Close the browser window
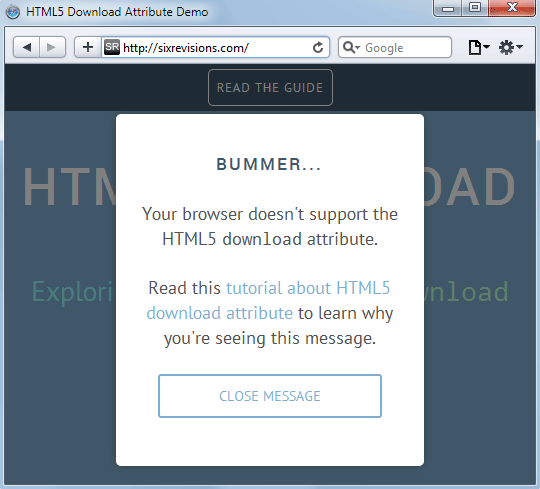Screen dimensions: 540x489 point(512,8)
